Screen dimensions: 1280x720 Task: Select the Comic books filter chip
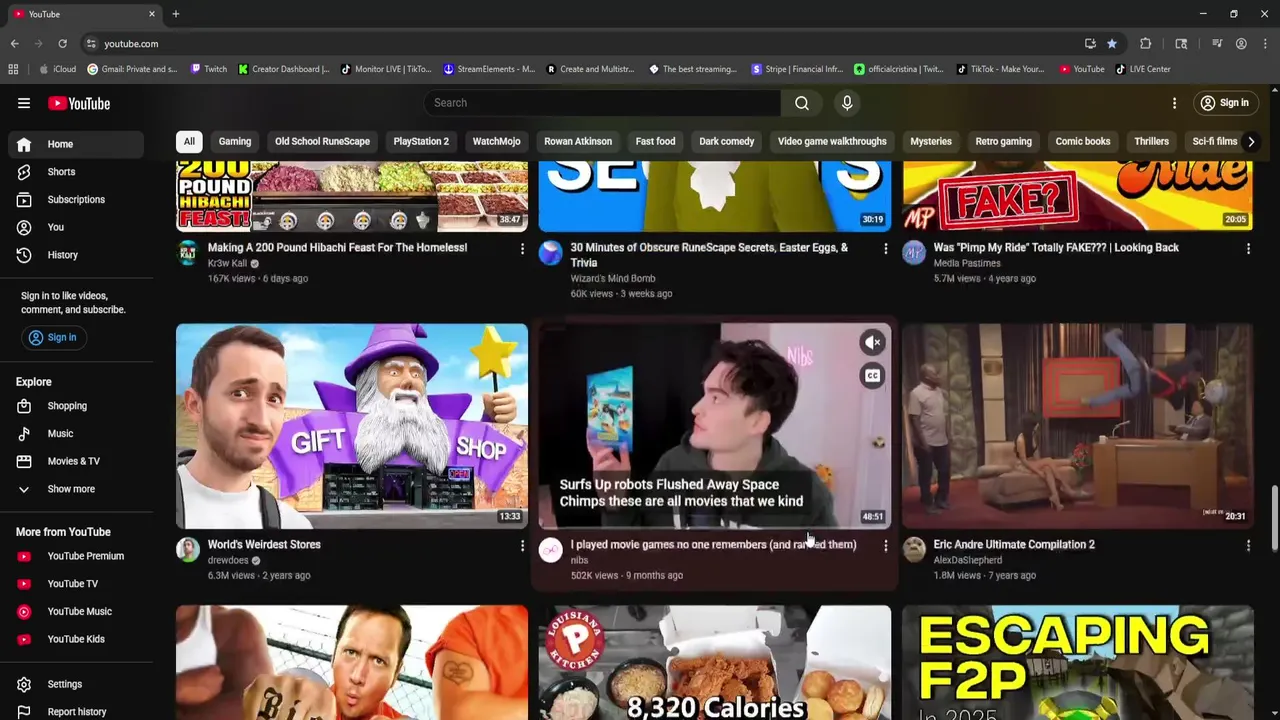[x=1083, y=141]
